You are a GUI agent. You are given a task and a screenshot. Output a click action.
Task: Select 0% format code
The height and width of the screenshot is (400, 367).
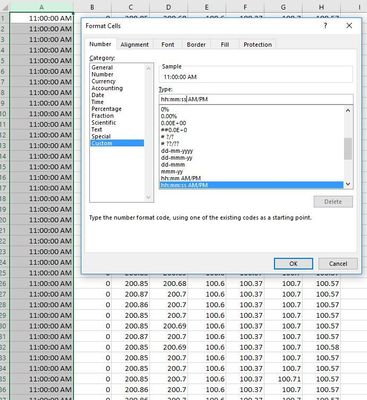(251, 109)
